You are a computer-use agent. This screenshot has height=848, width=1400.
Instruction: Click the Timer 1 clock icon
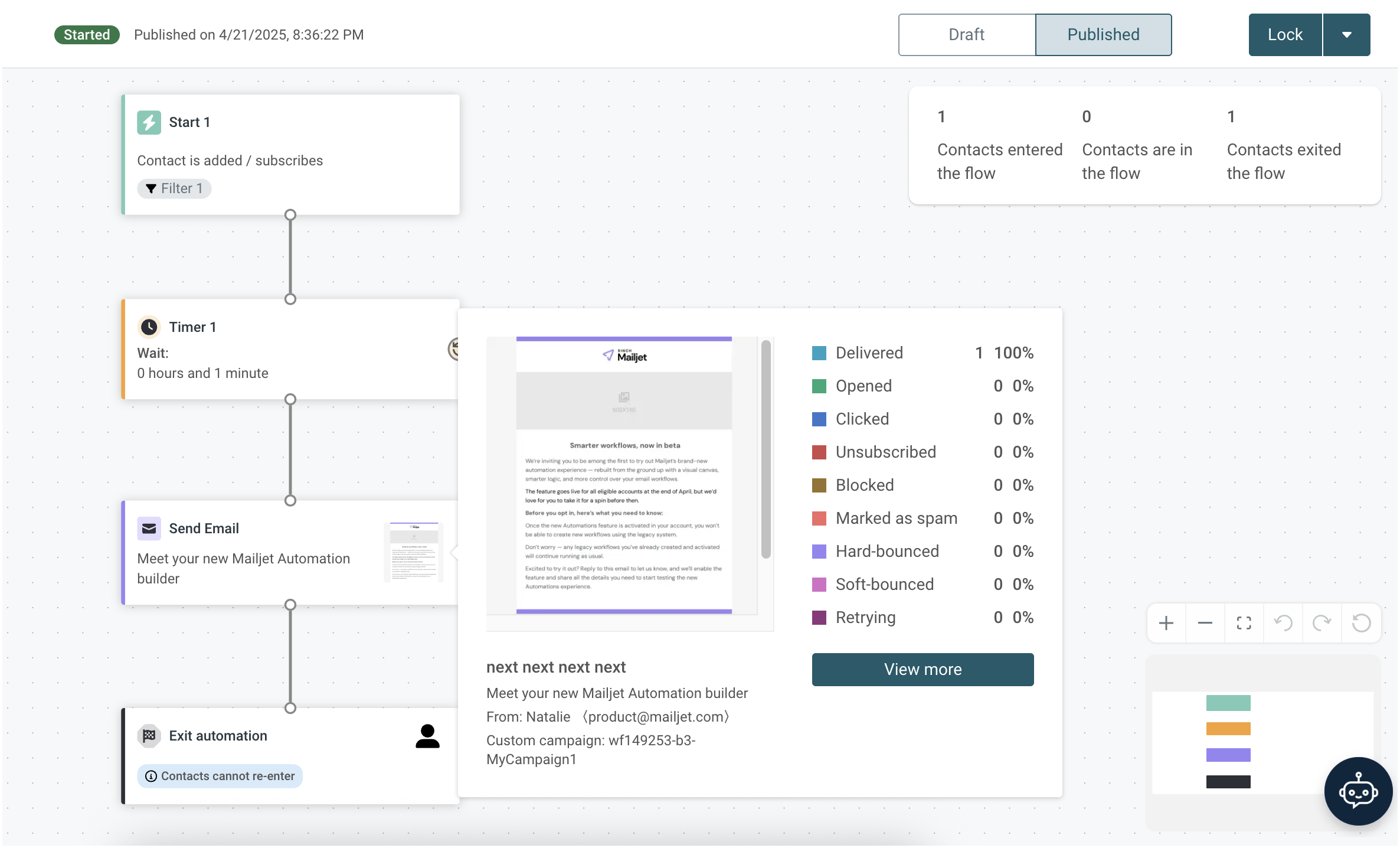(x=149, y=327)
